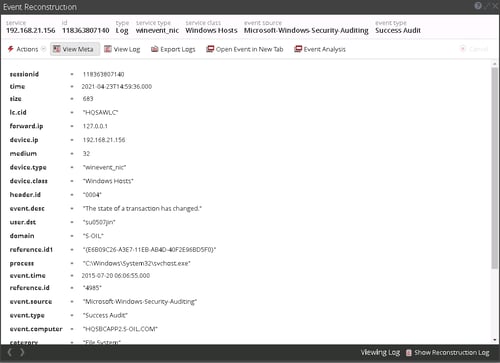500x363 pixels.
Task: Click the medium value 32
Action: click(86, 154)
